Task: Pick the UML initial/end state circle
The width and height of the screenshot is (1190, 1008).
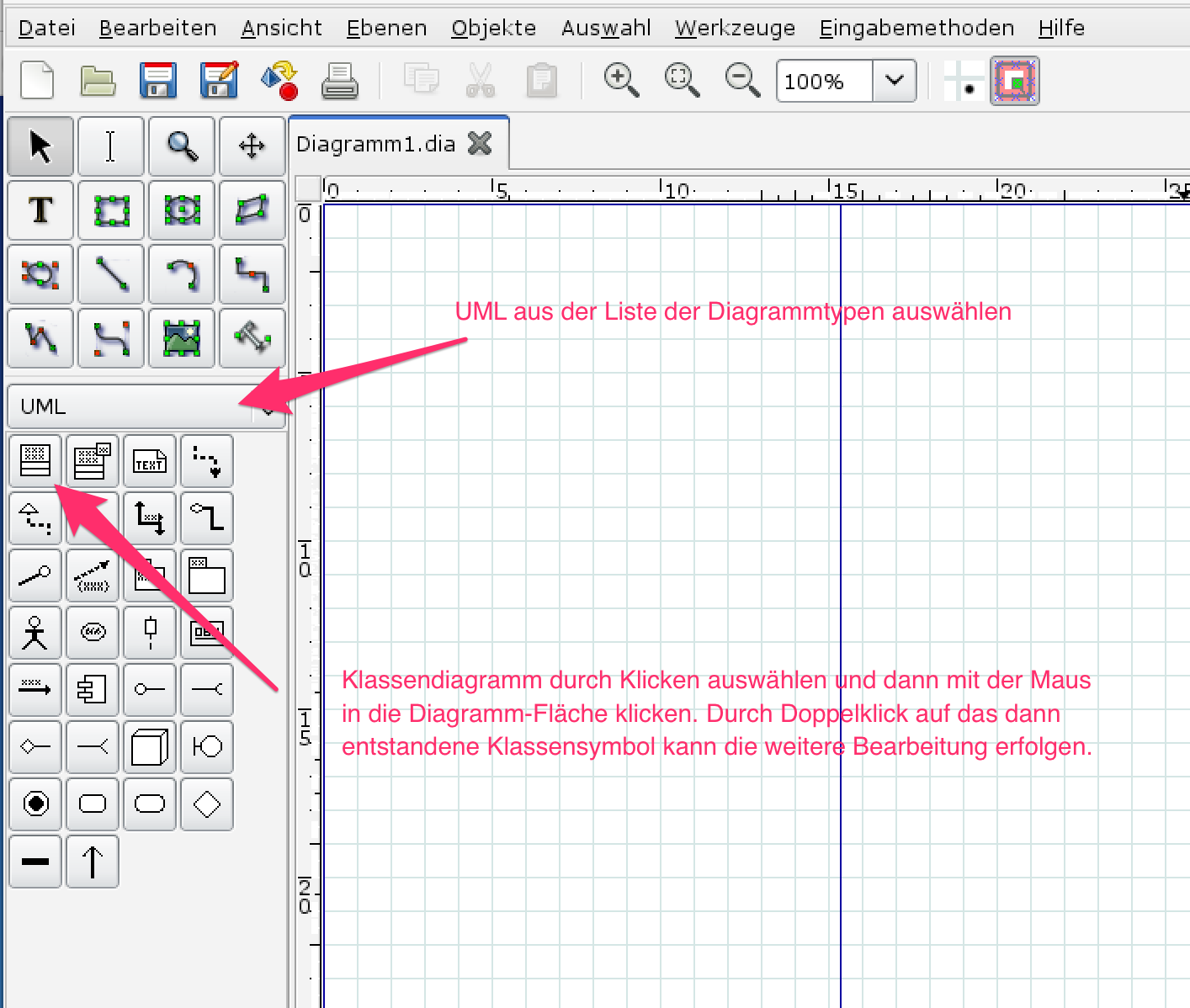Action: tap(35, 804)
